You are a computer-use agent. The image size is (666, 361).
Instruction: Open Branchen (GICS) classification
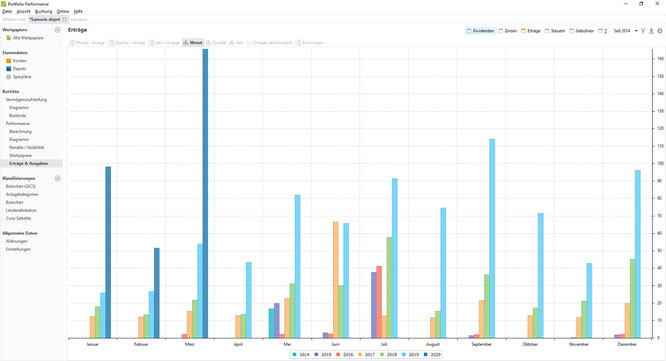tap(21, 186)
